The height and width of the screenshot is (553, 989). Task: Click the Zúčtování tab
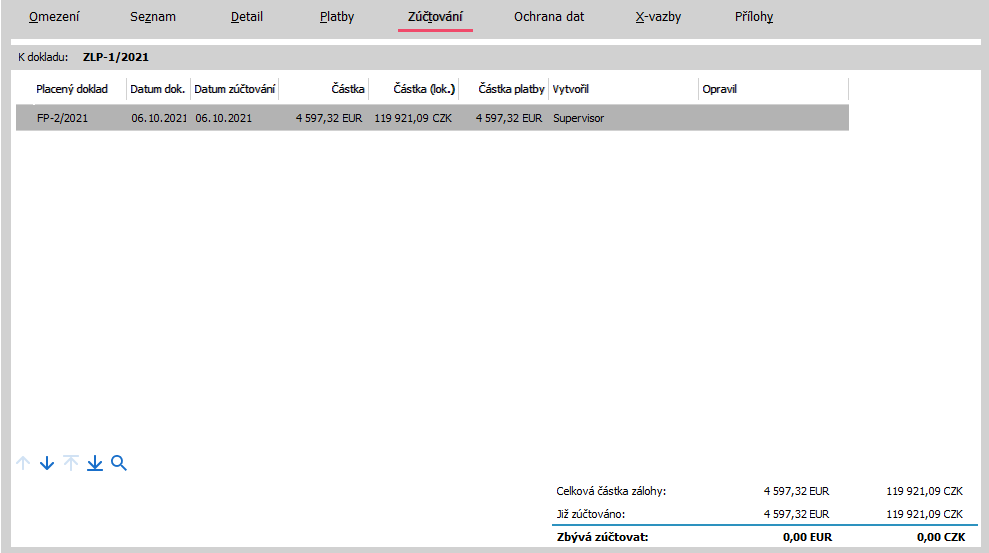pyautogui.click(x=435, y=17)
